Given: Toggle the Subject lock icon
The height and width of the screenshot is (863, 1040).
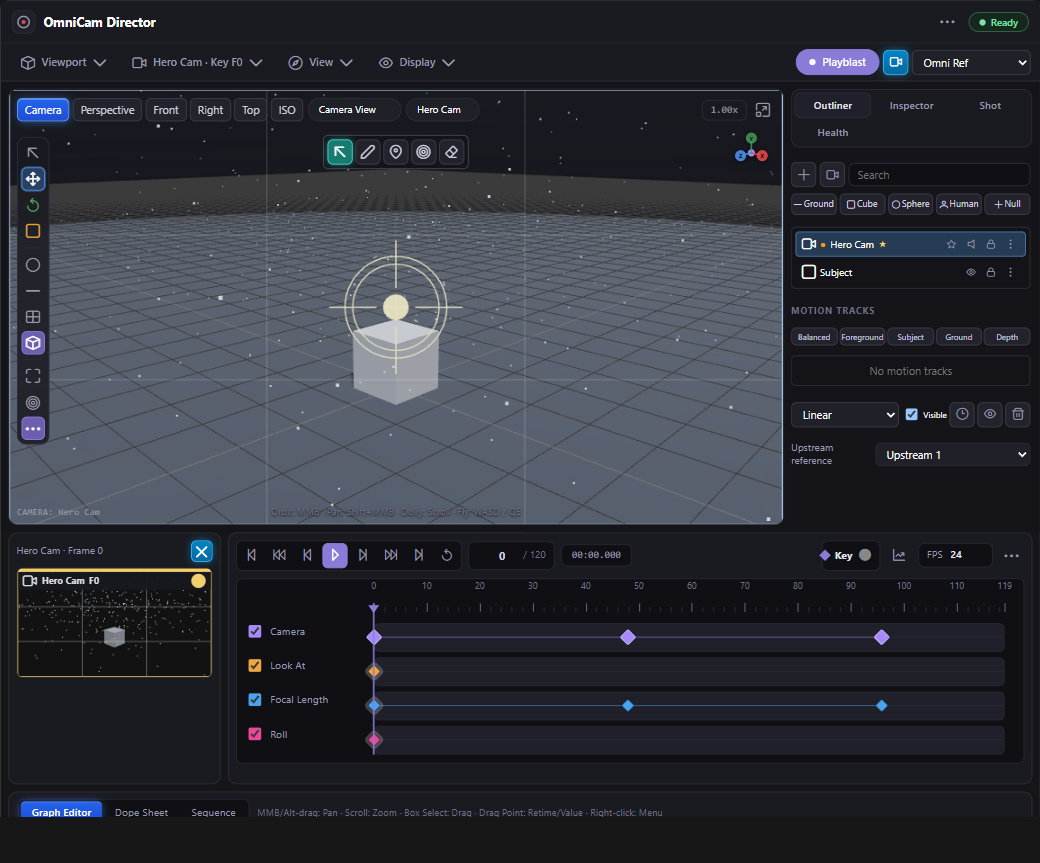Looking at the screenshot, I should point(990,272).
